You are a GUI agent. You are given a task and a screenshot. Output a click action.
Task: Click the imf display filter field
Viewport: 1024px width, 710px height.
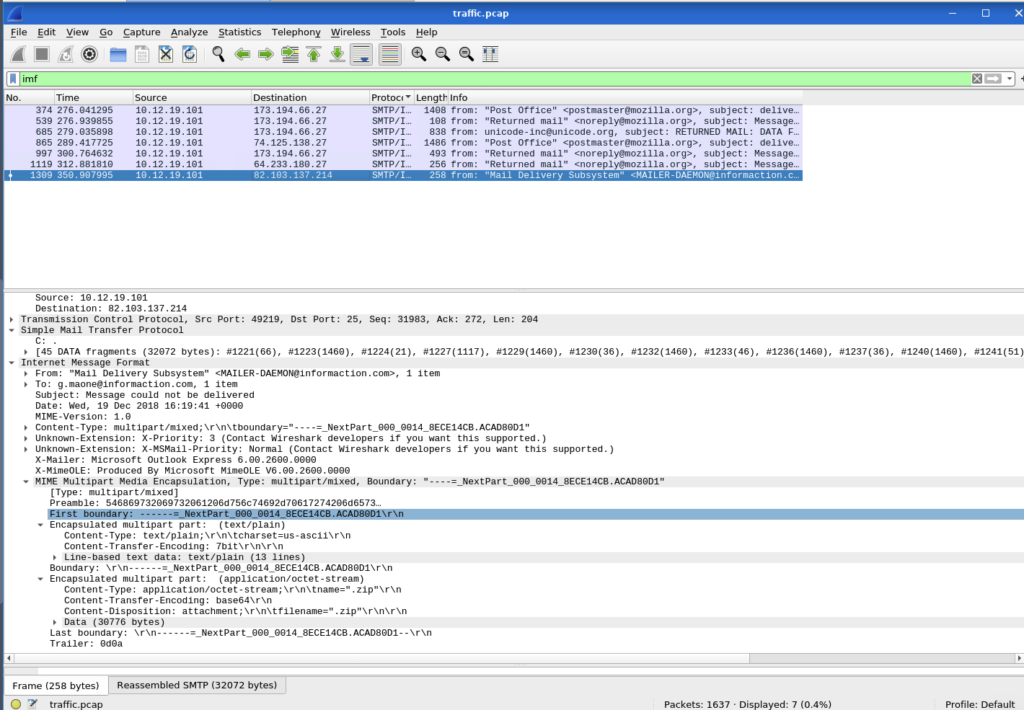(494, 78)
